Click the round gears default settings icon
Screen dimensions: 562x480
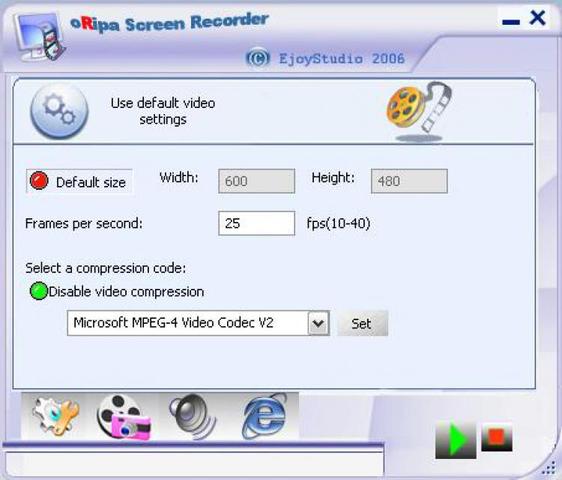coord(59,111)
